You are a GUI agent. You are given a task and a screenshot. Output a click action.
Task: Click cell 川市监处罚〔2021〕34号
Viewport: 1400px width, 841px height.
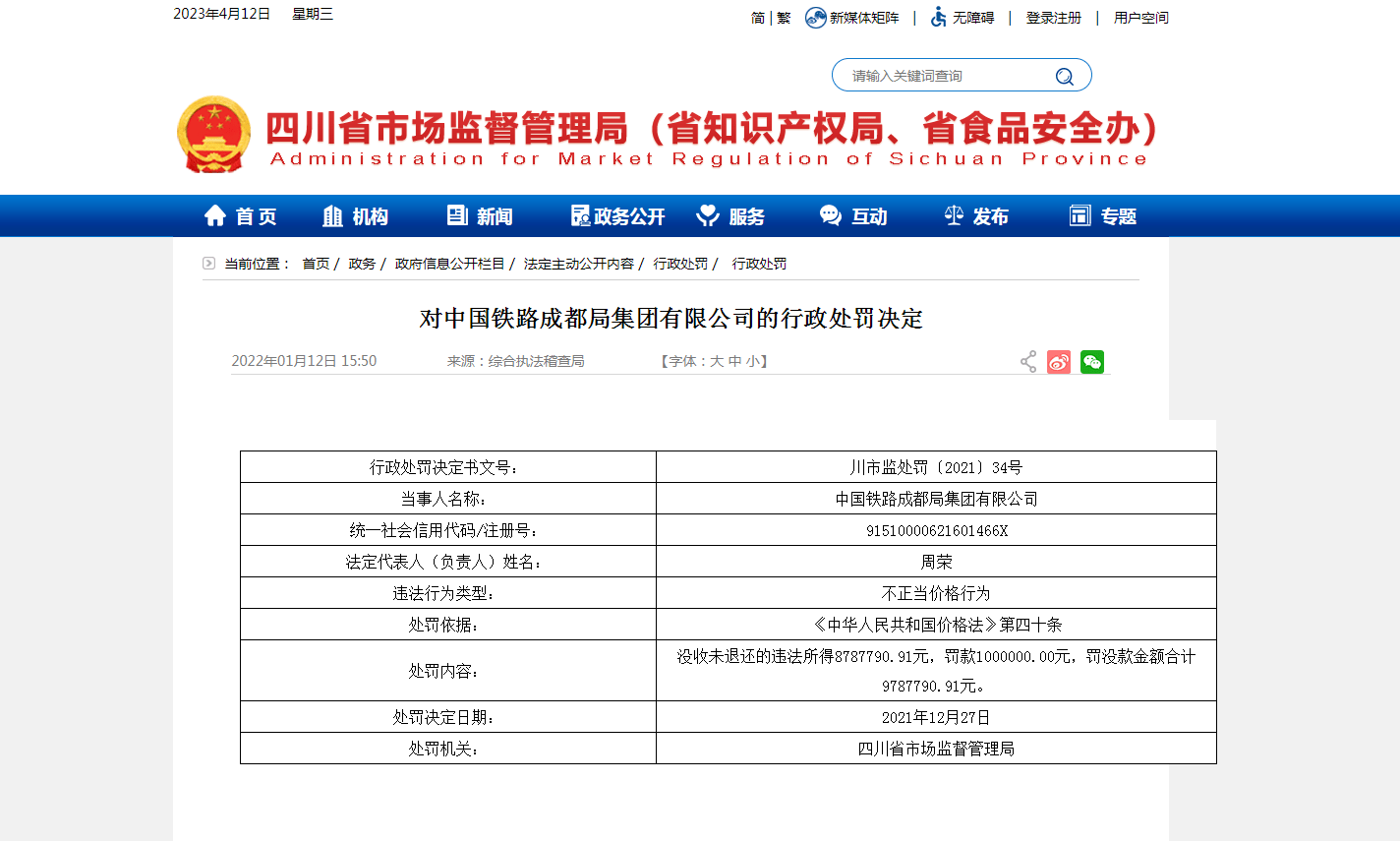click(936, 467)
